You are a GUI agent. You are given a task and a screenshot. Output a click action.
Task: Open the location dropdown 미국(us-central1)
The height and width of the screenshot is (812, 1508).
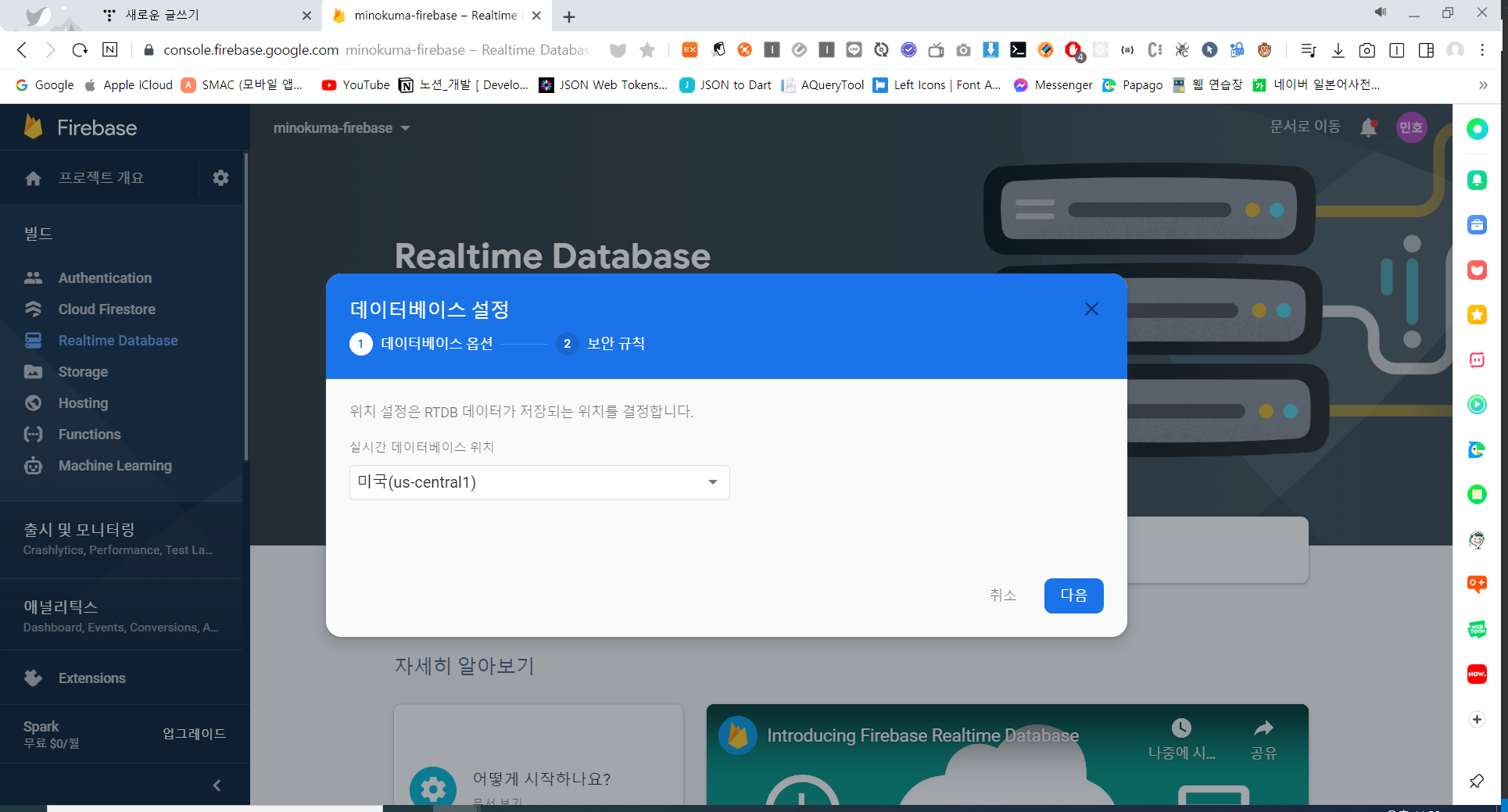pyautogui.click(x=539, y=482)
